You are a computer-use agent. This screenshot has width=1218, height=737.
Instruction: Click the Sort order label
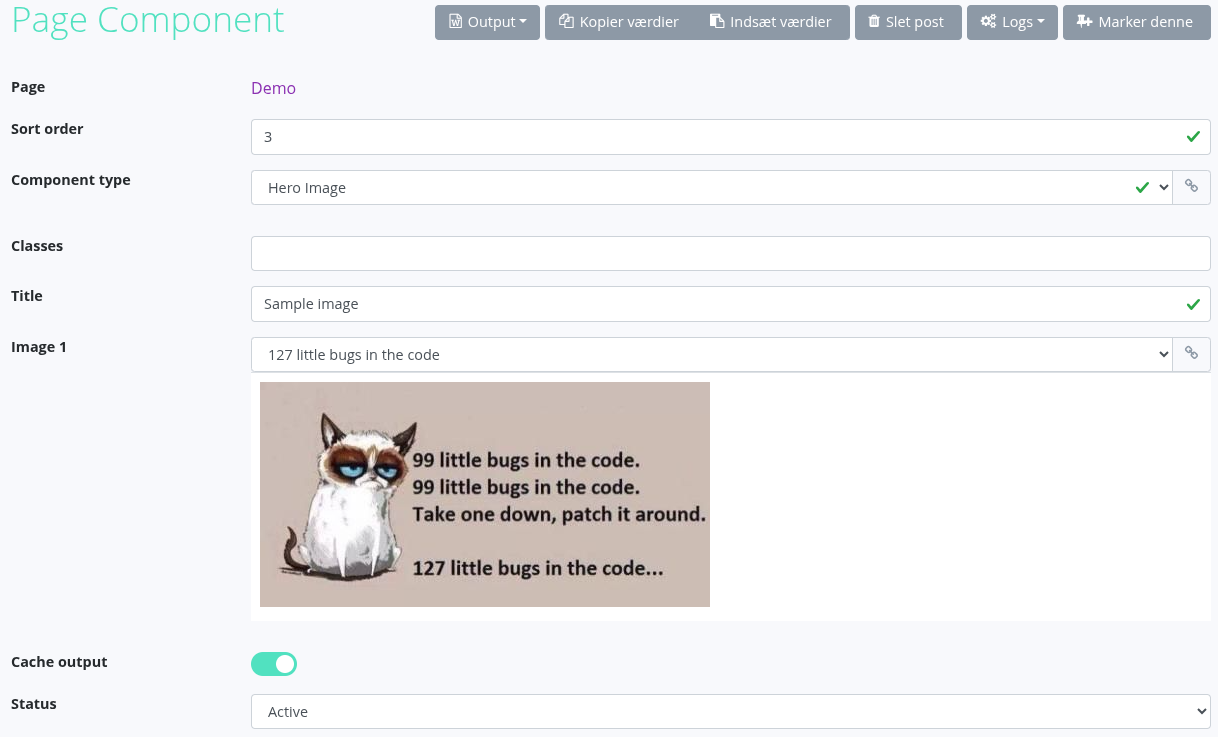[47, 129]
